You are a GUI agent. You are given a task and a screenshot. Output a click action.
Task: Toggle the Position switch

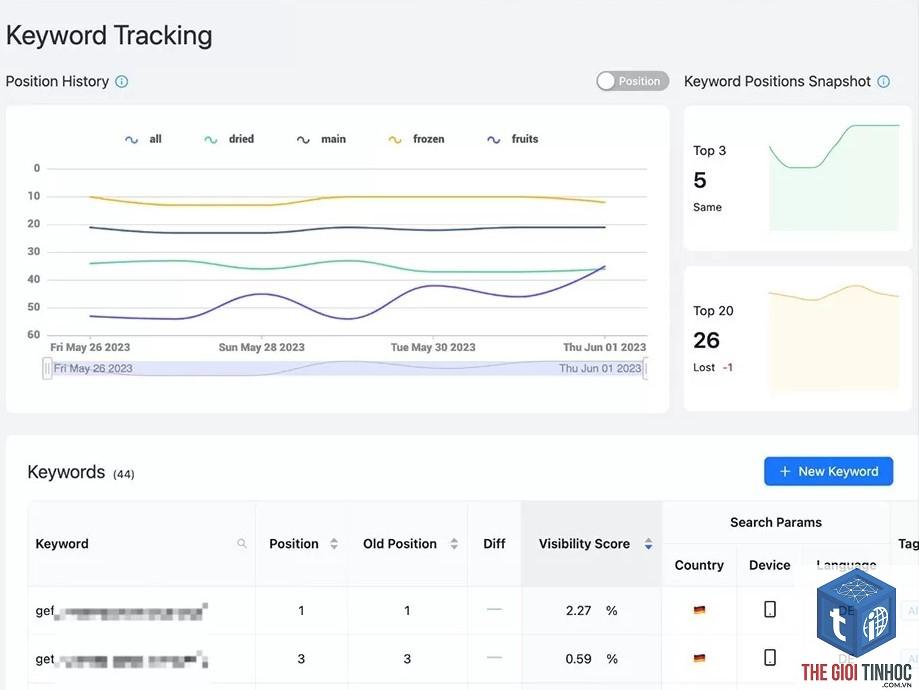[x=632, y=81]
